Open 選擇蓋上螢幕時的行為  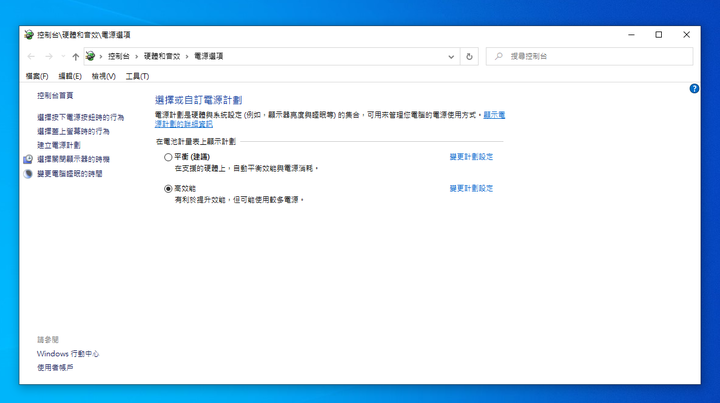tap(73, 131)
